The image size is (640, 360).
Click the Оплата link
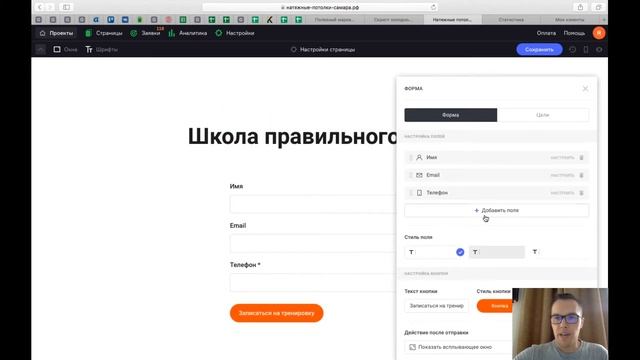pos(546,33)
